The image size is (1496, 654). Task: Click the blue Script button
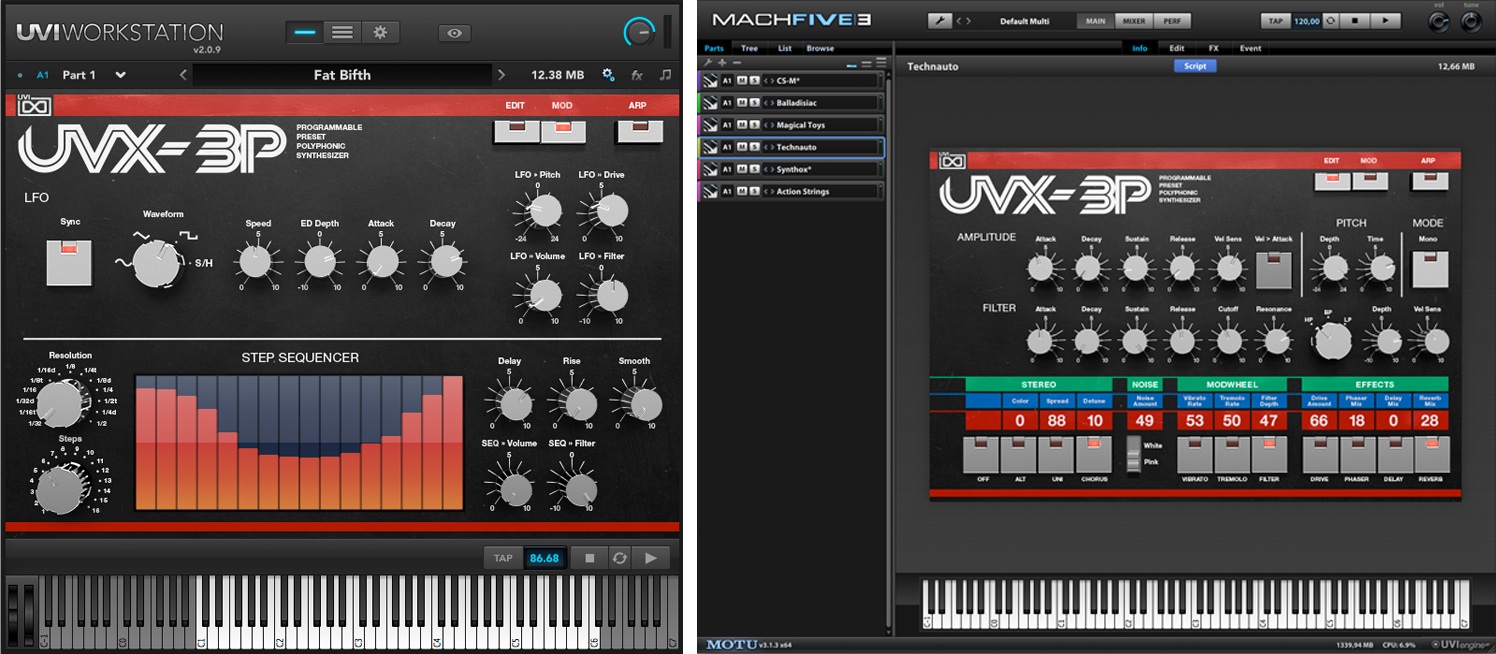(x=1195, y=66)
